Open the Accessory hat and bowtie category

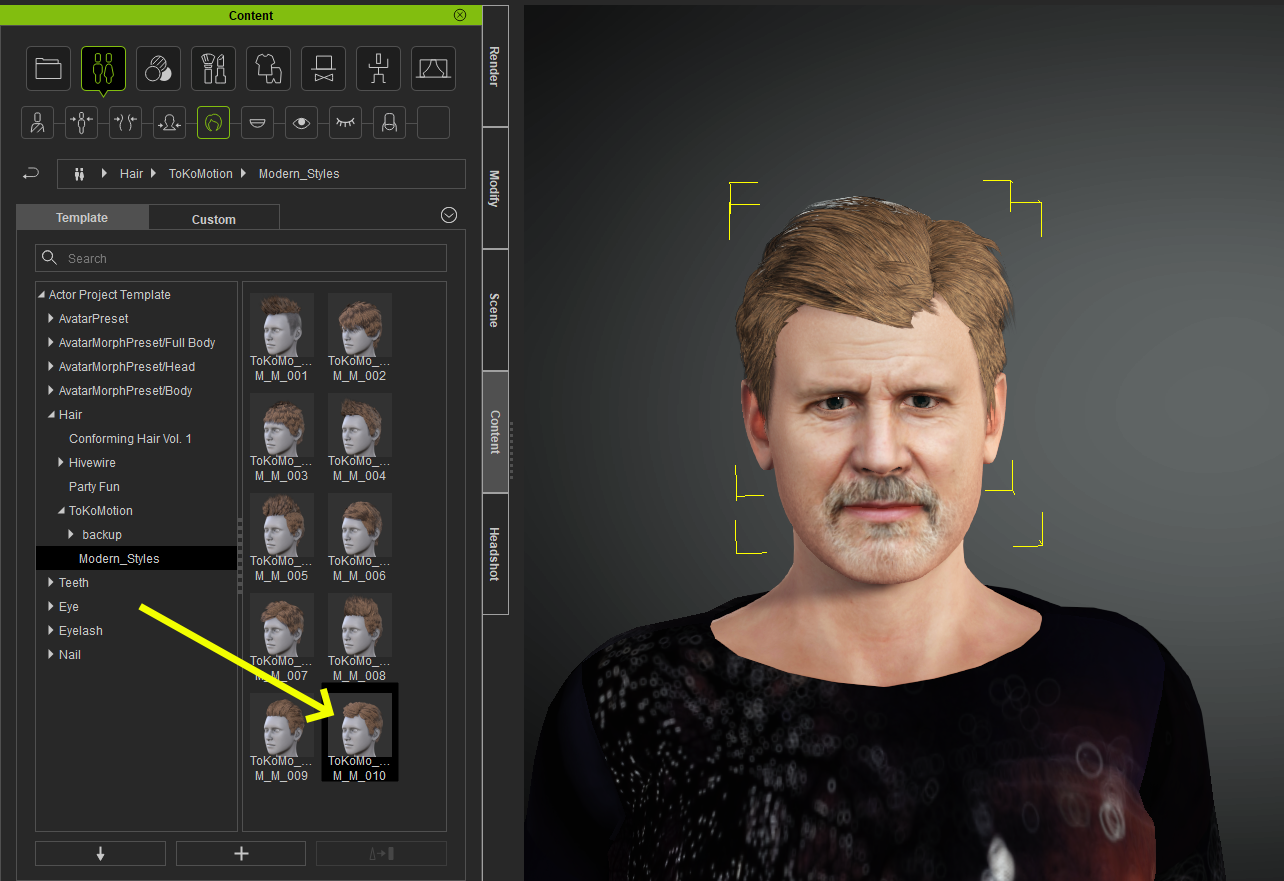pos(323,68)
